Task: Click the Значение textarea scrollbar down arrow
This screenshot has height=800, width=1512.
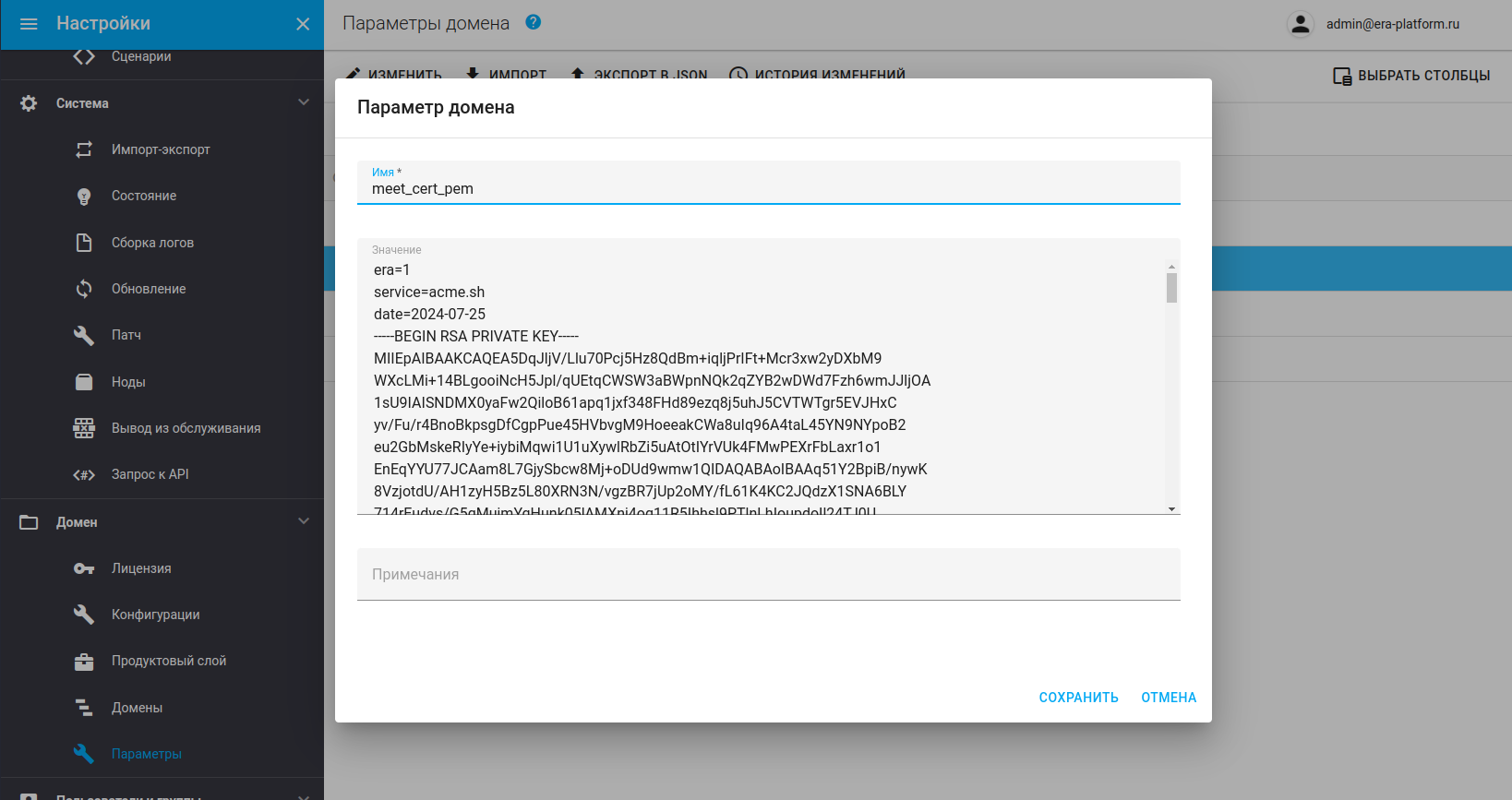Action: (x=1171, y=508)
